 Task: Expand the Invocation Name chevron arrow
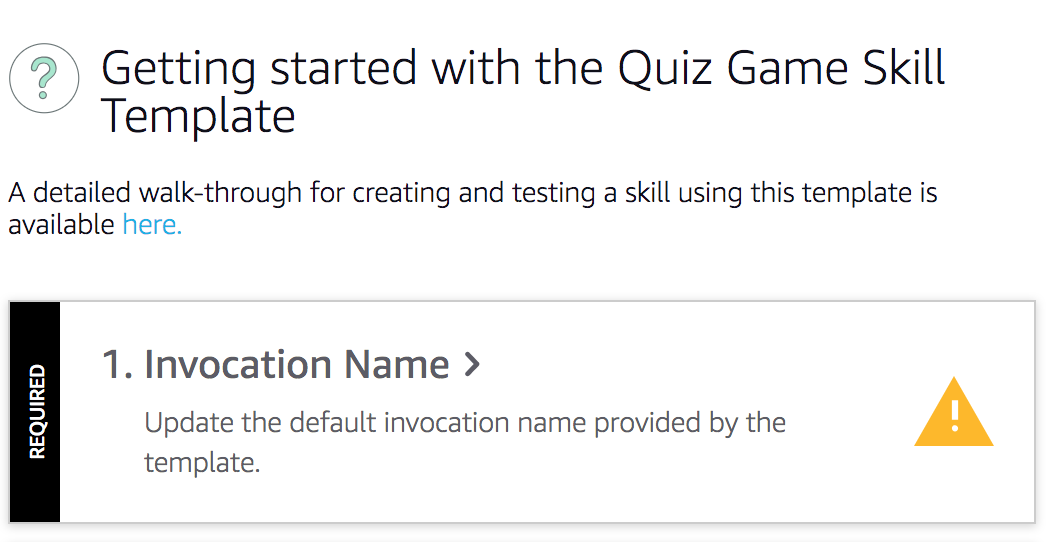point(473,365)
